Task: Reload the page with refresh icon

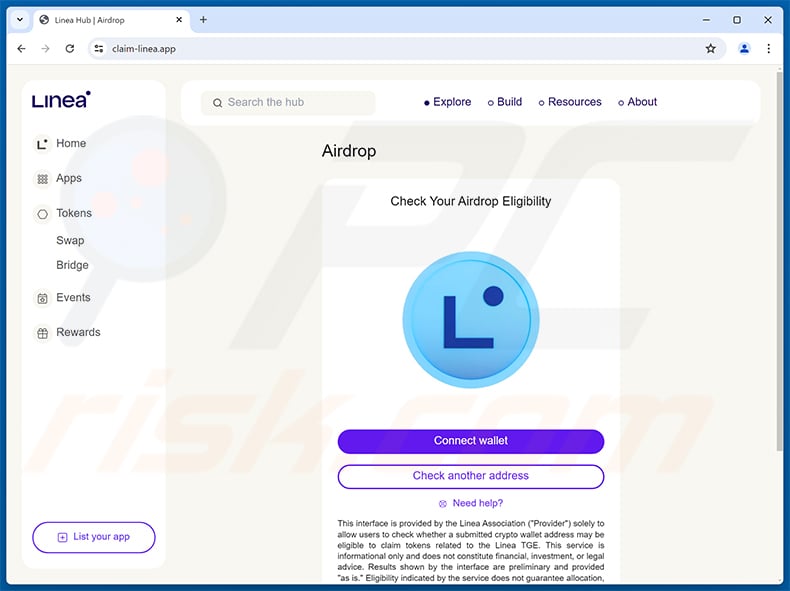Action: (x=70, y=49)
